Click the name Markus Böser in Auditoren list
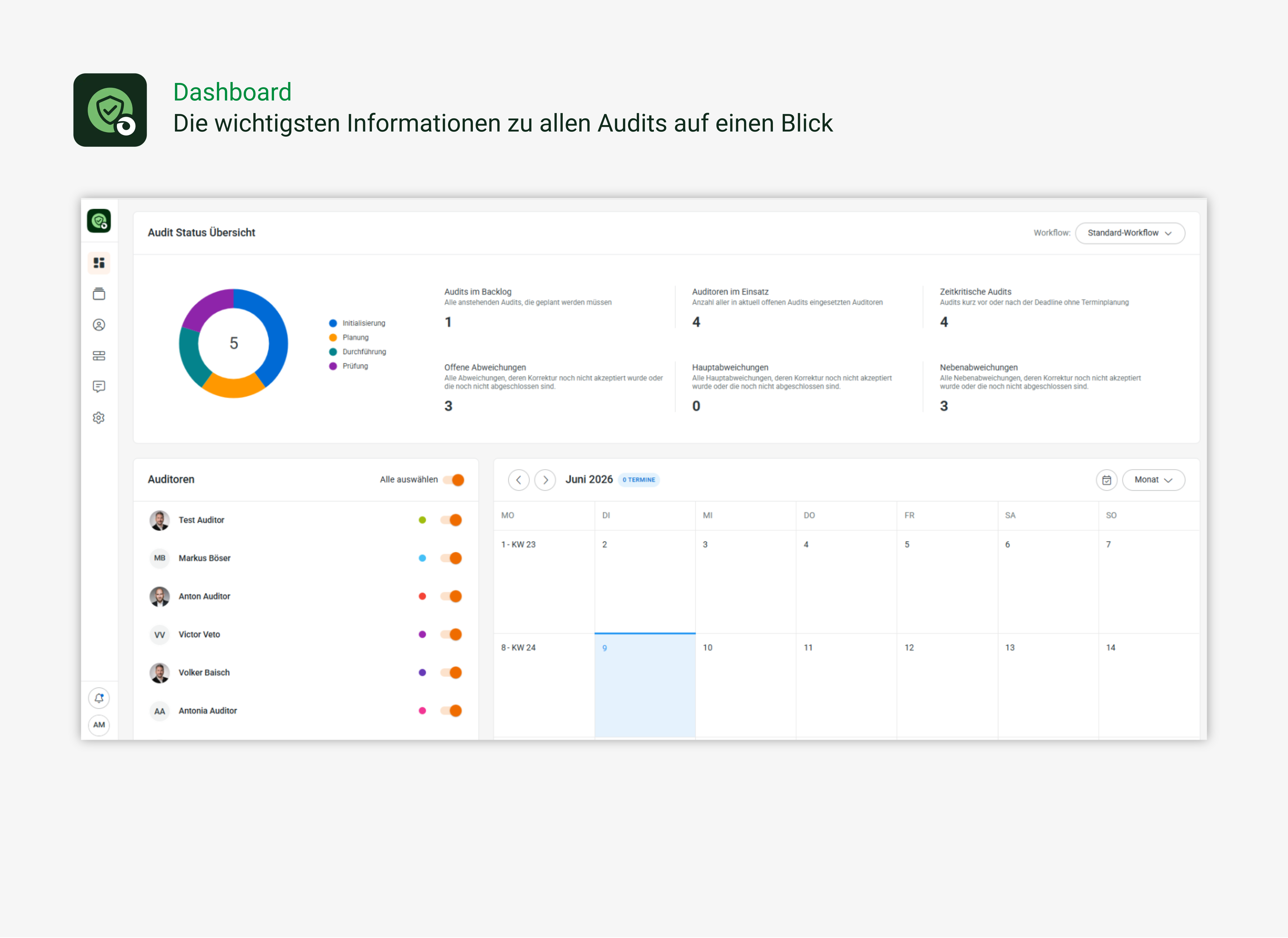Image resolution: width=1288 pixels, height=938 pixels. click(205, 558)
